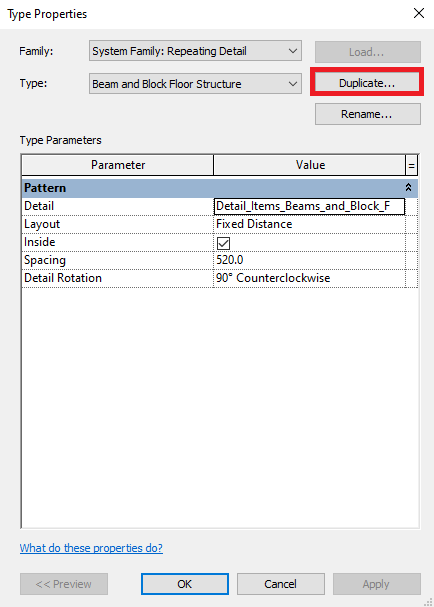Viewport: 434px width, 607px height.
Task: Click the Load... button
Action: (x=367, y=52)
